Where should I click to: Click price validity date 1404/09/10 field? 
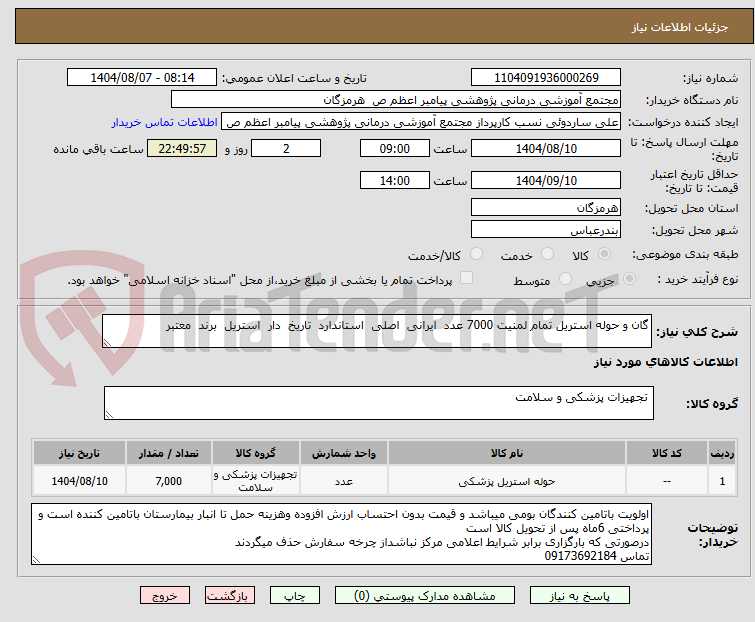(x=546, y=181)
